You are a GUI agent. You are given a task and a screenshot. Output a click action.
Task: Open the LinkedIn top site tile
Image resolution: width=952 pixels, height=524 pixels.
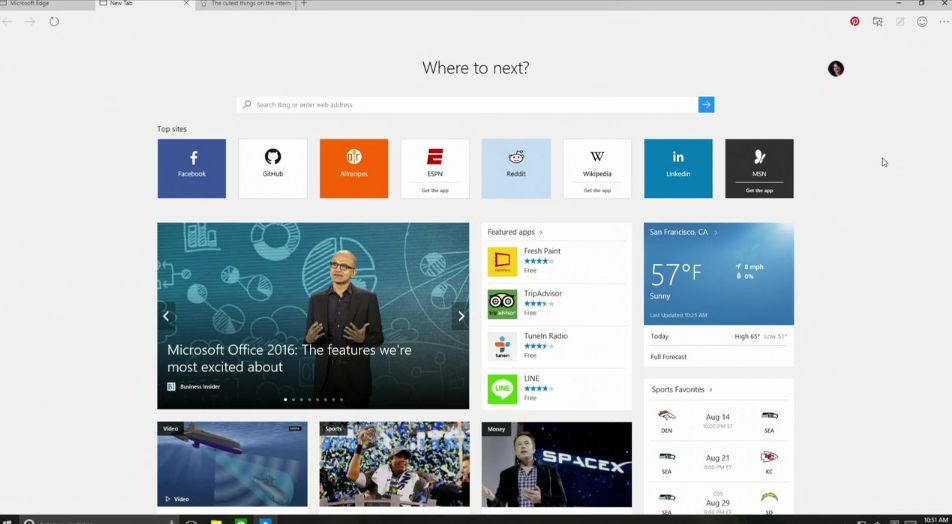(678, 168)
